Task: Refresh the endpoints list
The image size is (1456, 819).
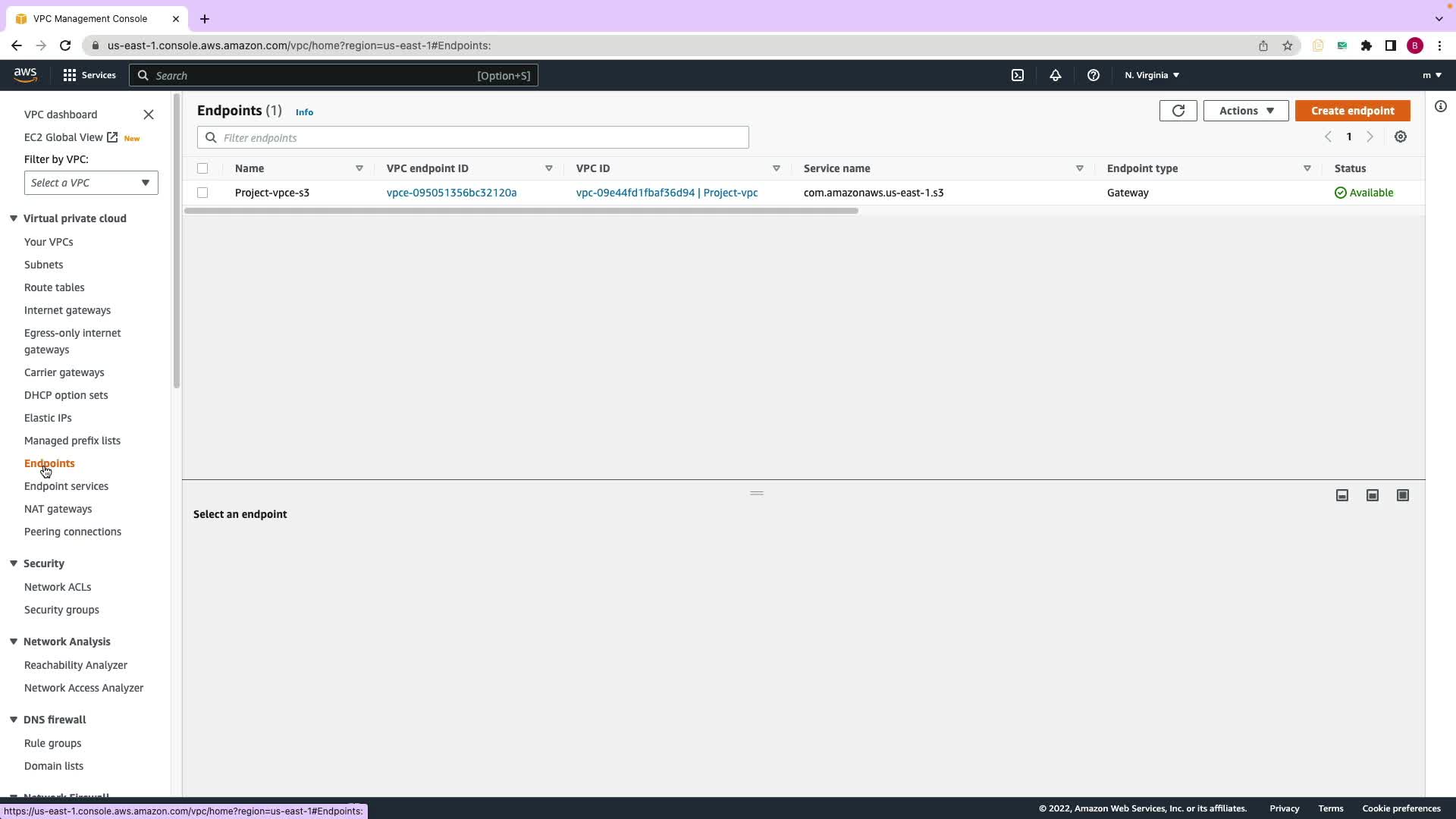Action: (x=1178, y=111)
